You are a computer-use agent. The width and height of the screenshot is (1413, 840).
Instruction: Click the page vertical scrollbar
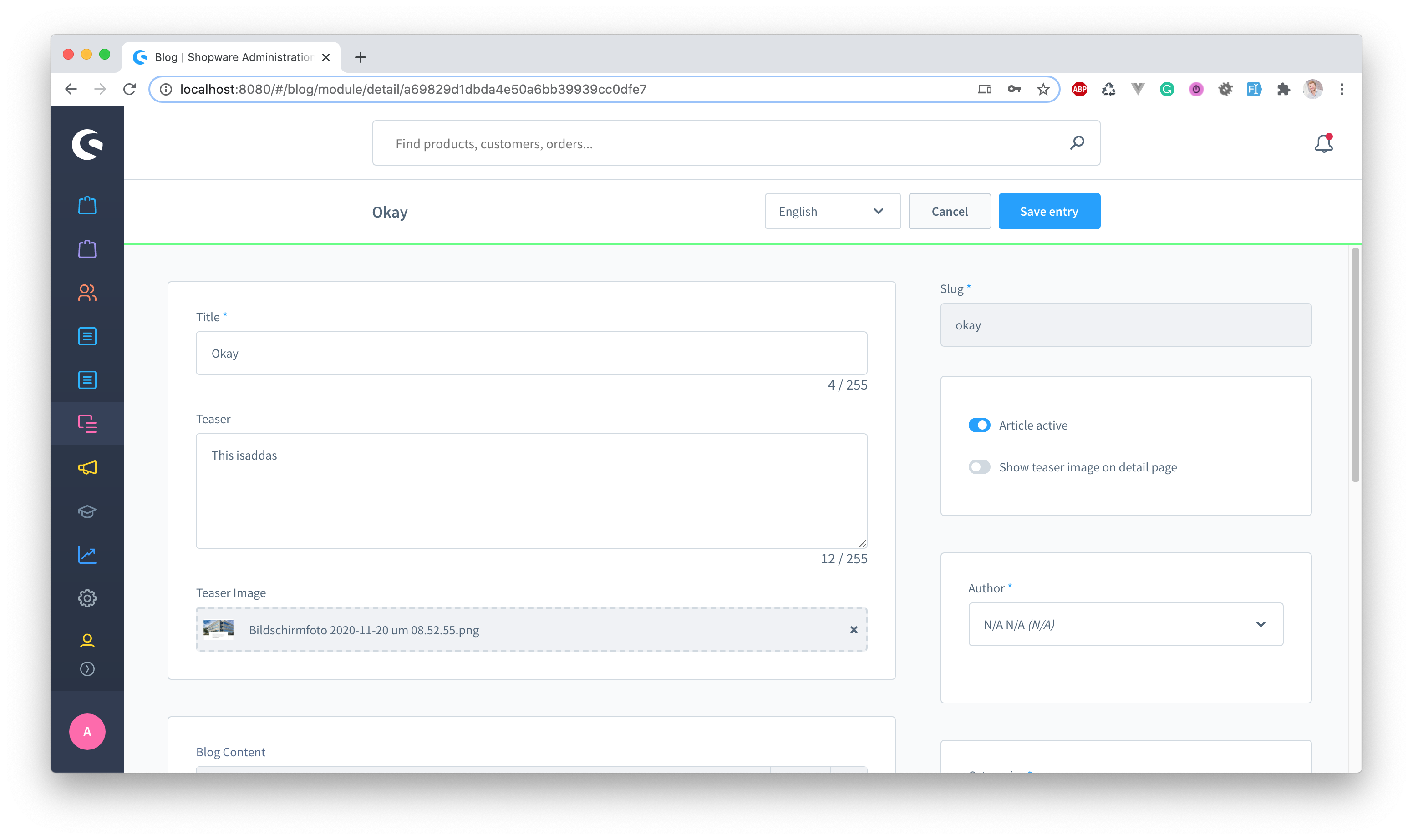click(x=1355, y=364)
